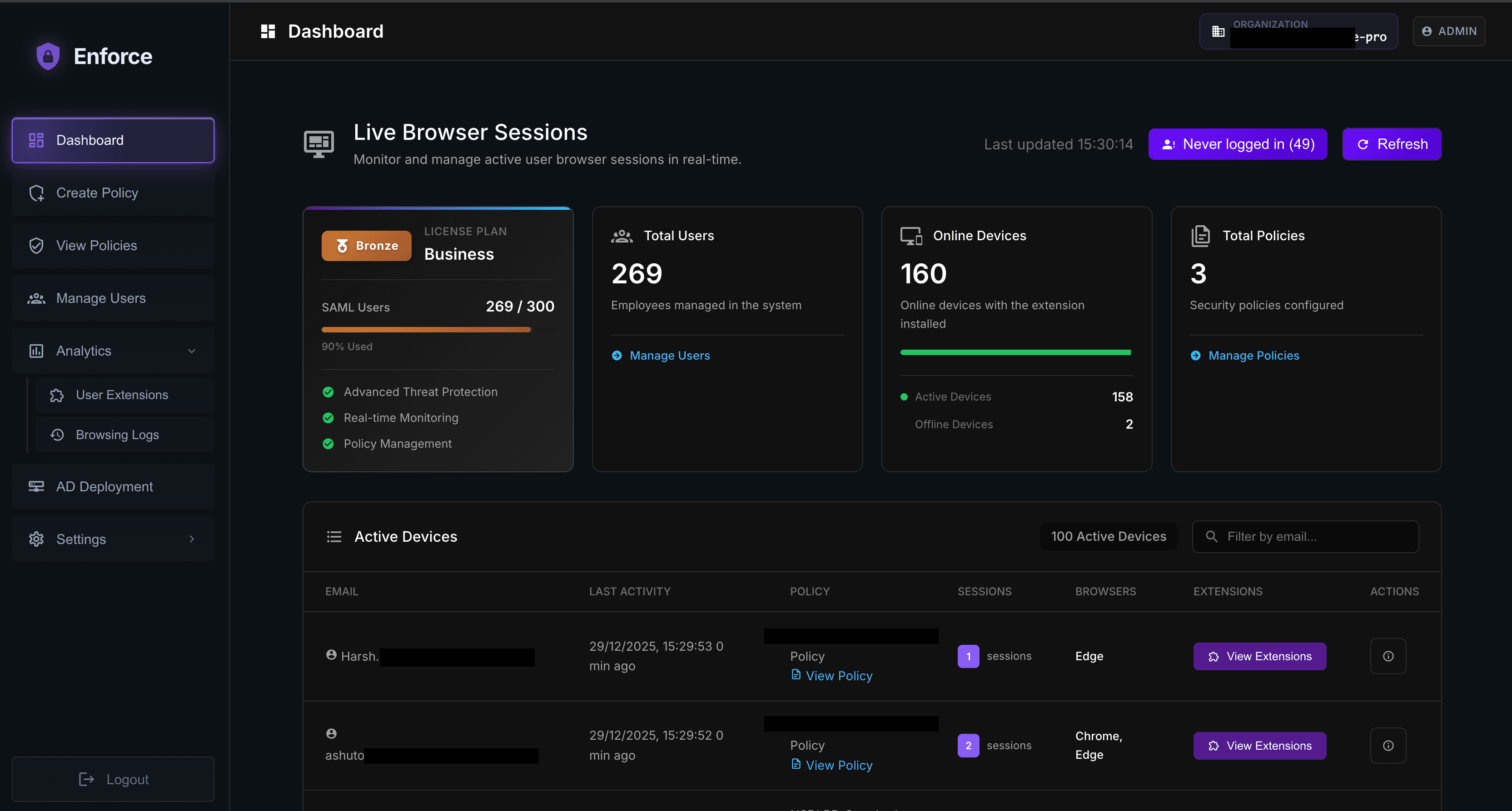Click the EMAIL column header
This screenshot has height=811, width=1512.
pyautogui.click(x=342, y=592)
